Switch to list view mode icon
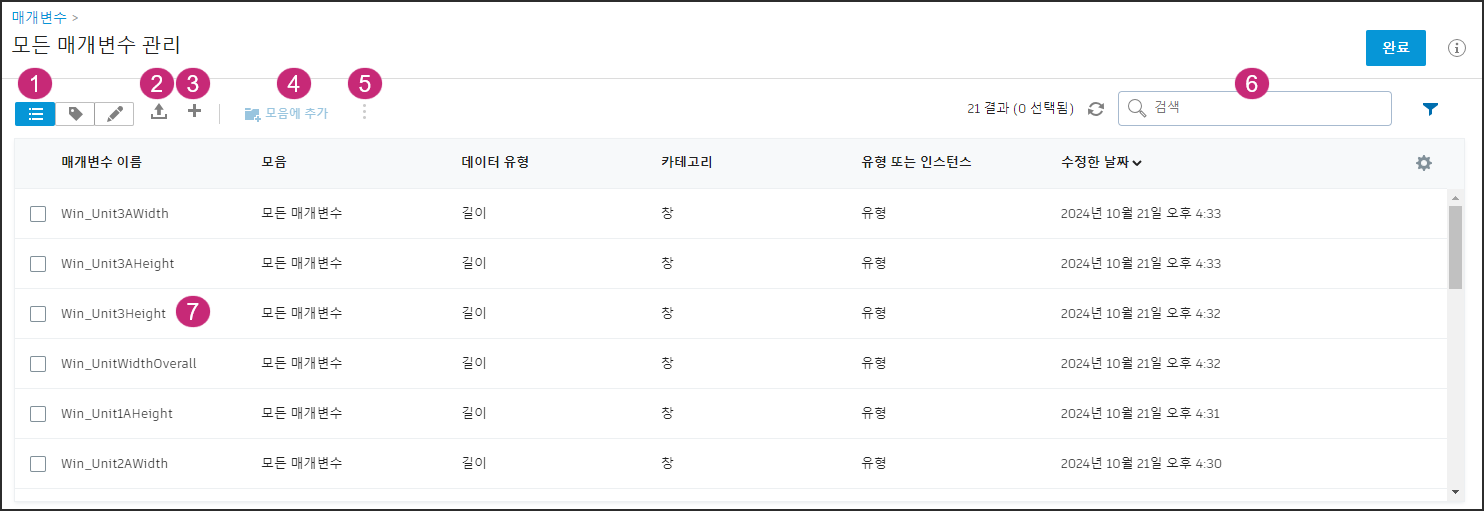Viewport: 1484px width, 511px height. pos(35,114)
